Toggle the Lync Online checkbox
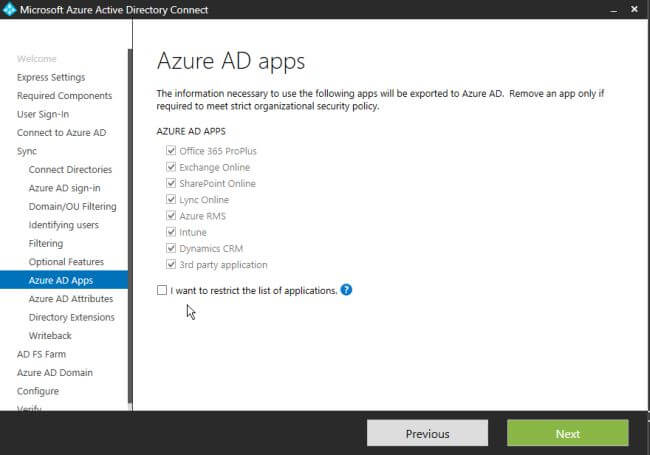Viewport: 650px width, 455px height. coord(171,199)
